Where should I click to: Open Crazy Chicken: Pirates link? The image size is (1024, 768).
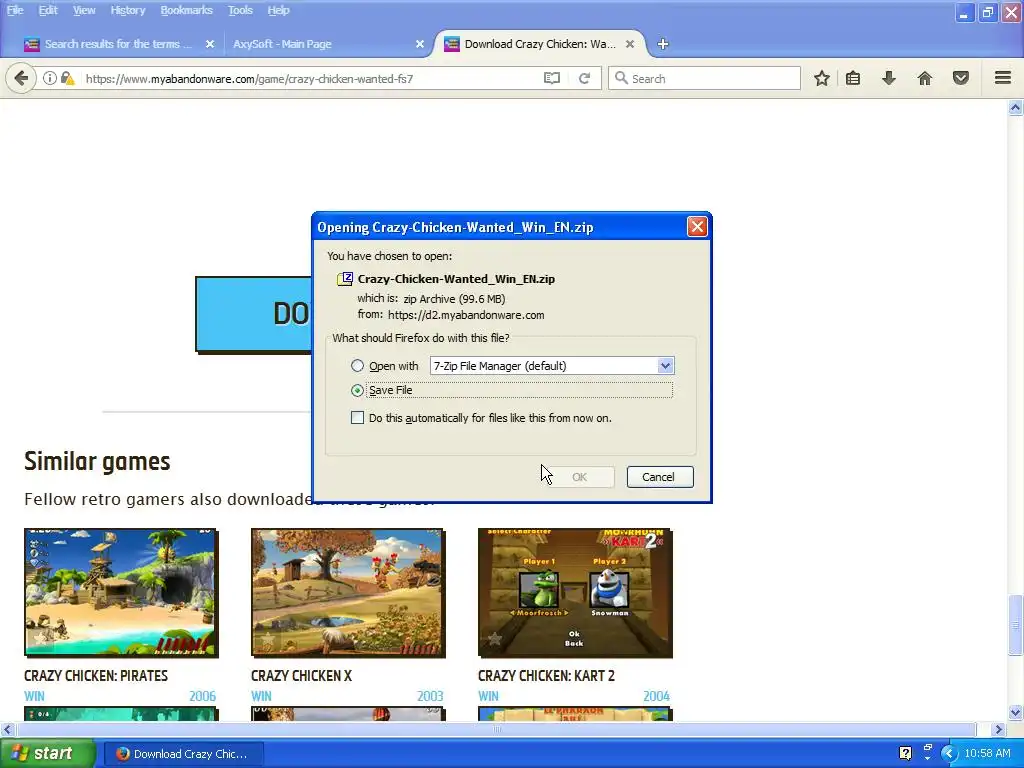click(x=96, y=675)
